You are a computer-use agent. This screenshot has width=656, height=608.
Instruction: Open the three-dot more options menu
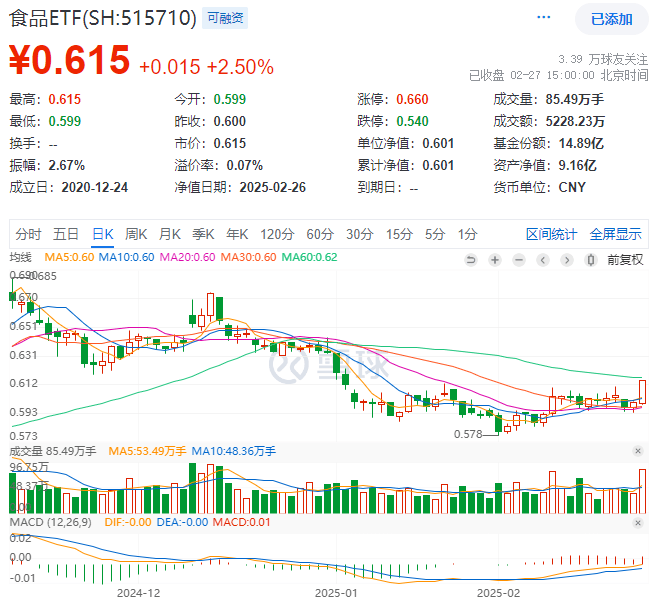pyautogui.click(x=543, y=18)
